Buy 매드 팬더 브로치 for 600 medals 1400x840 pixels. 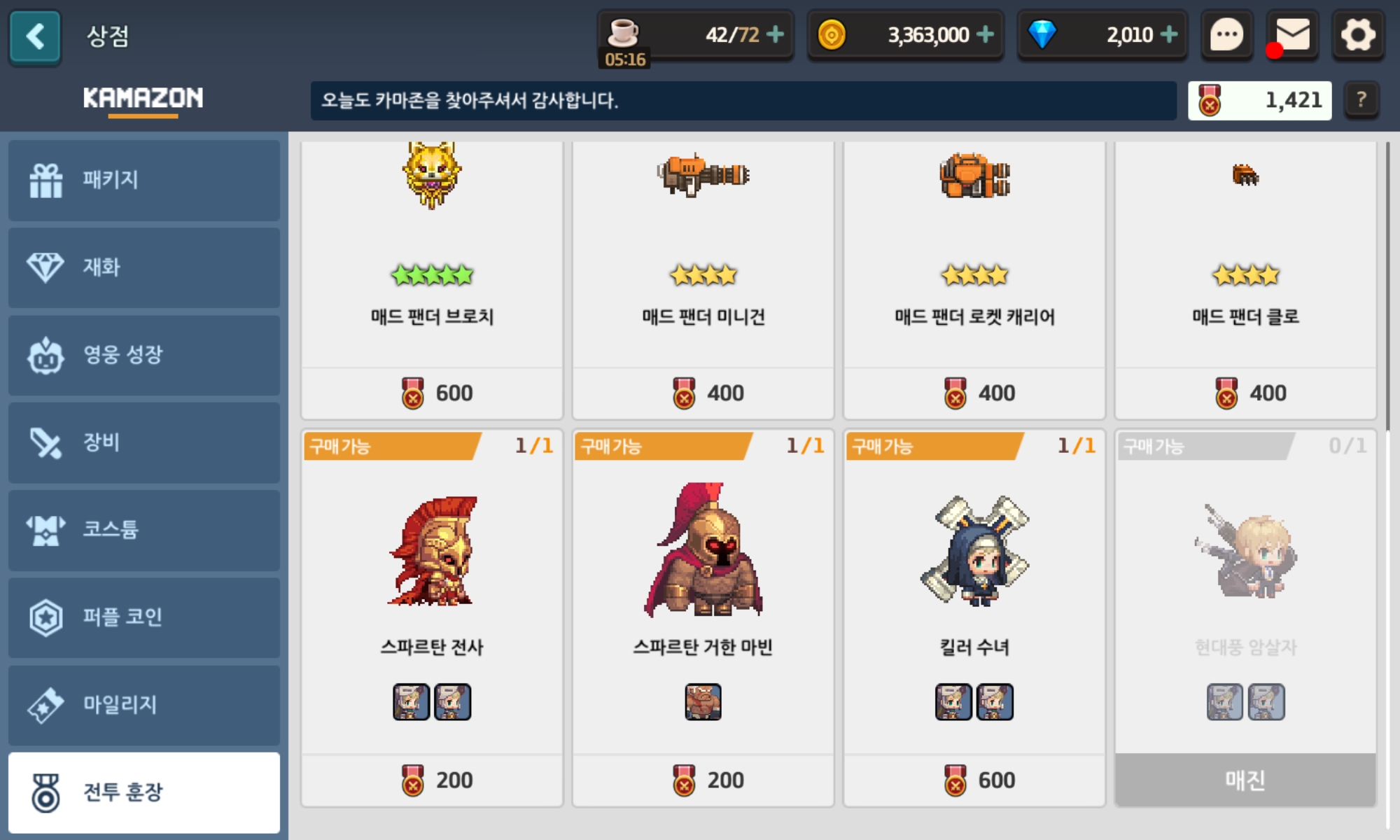(432, 393)
